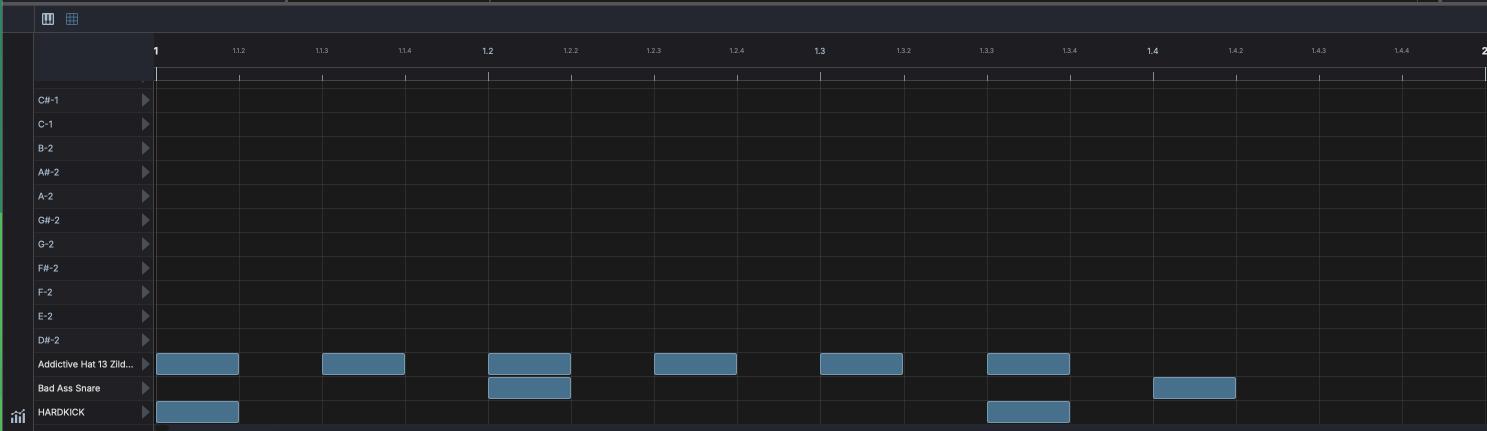Click the 1.2 marker on timeline ruler
1487x431 pixels.
click(488, 51)
